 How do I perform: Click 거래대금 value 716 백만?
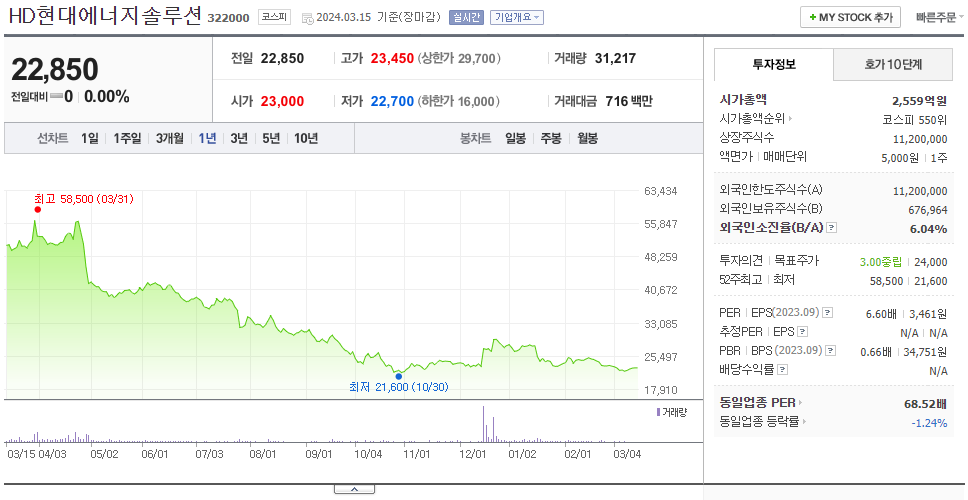(629, 101)
